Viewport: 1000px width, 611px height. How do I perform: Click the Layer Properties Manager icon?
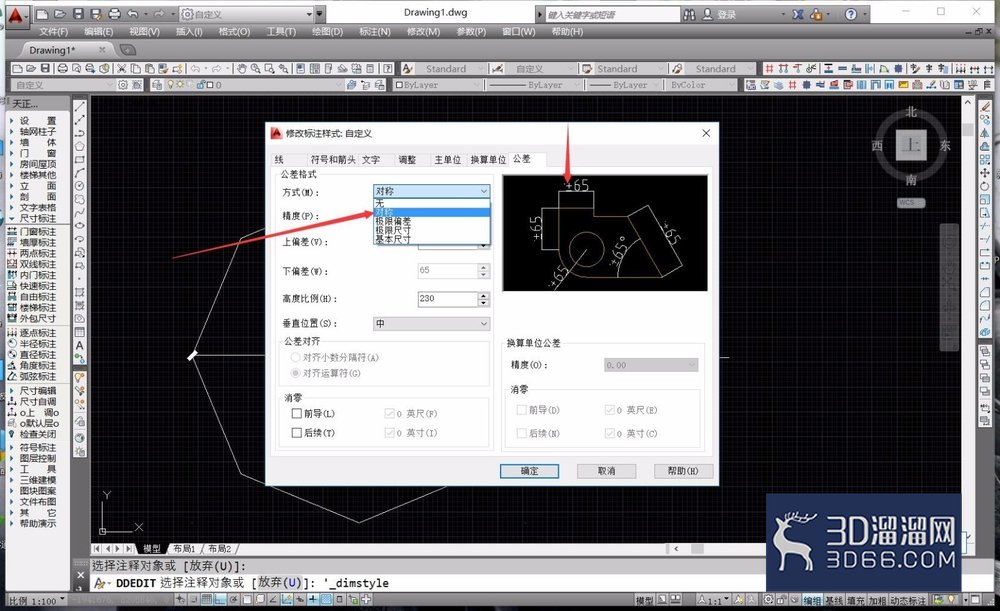pos(157,85)
